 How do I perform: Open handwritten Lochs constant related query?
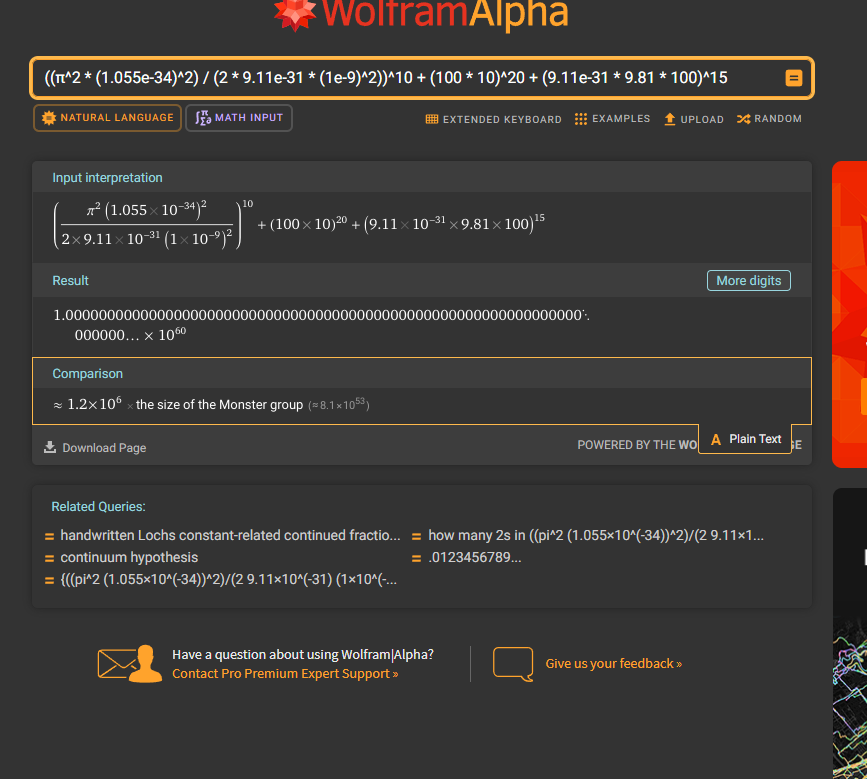click(230, 535)
